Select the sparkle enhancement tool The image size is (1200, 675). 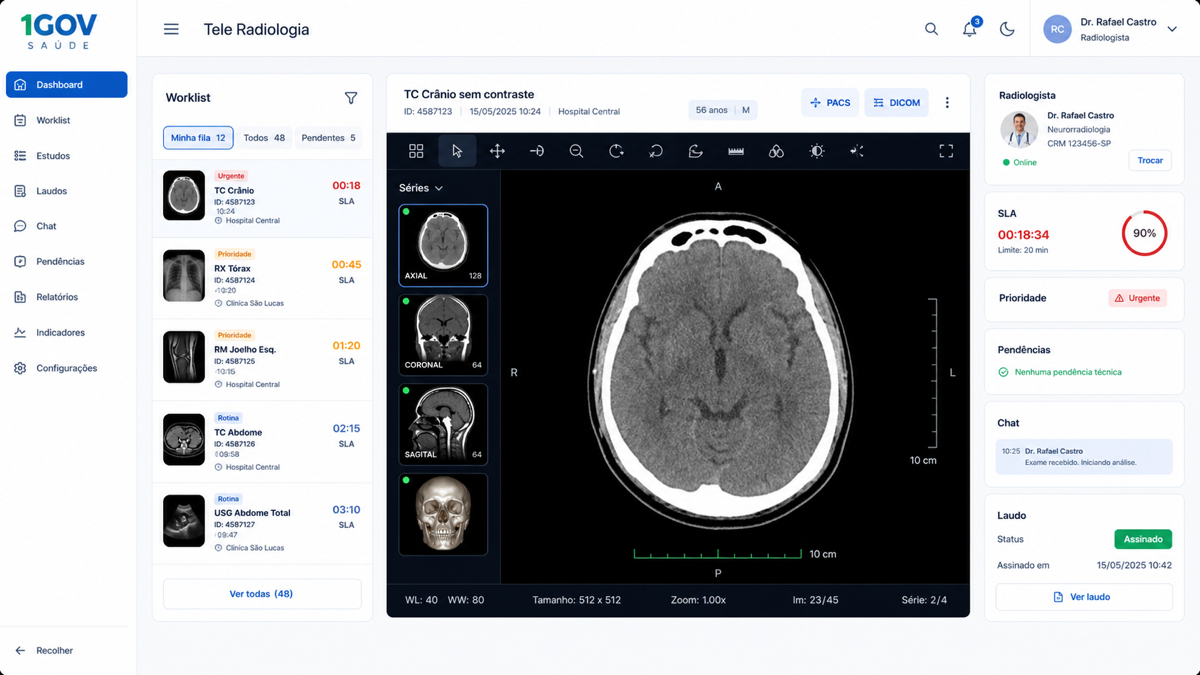tap(857, 151)
